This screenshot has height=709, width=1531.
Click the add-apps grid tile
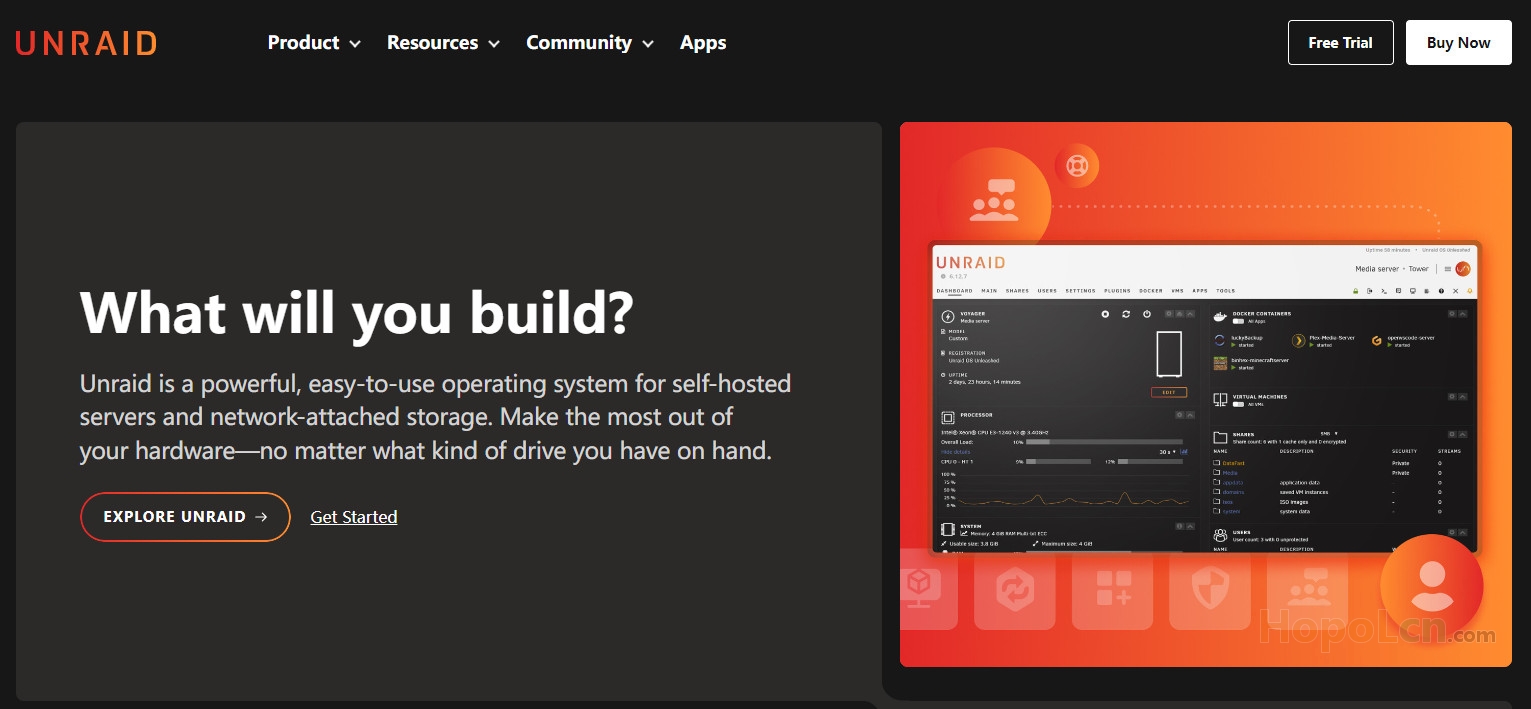point(1113,589)
